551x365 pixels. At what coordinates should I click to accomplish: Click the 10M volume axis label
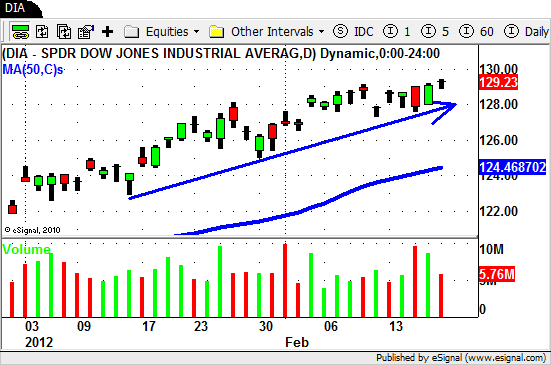491,249
